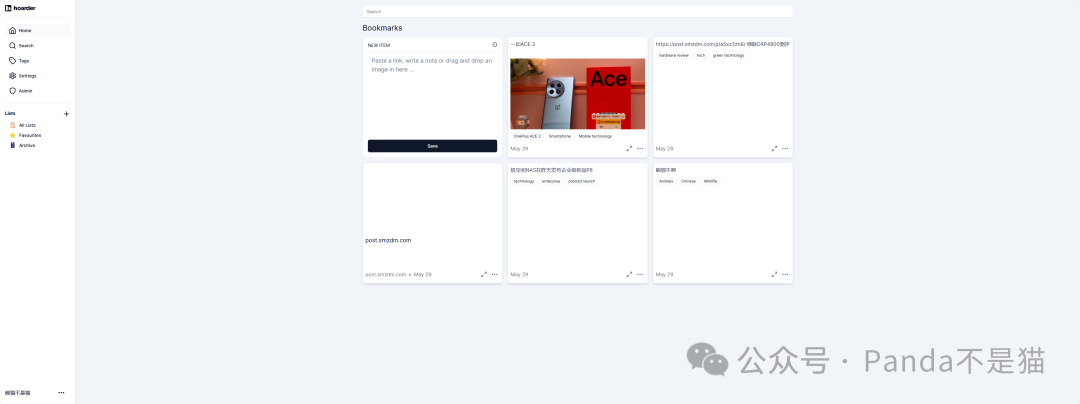Image resolution: width=1080 pixels, height=404 pixels.
Task: Click the hoarder logo in the sidebar
Action: [20, 8]
